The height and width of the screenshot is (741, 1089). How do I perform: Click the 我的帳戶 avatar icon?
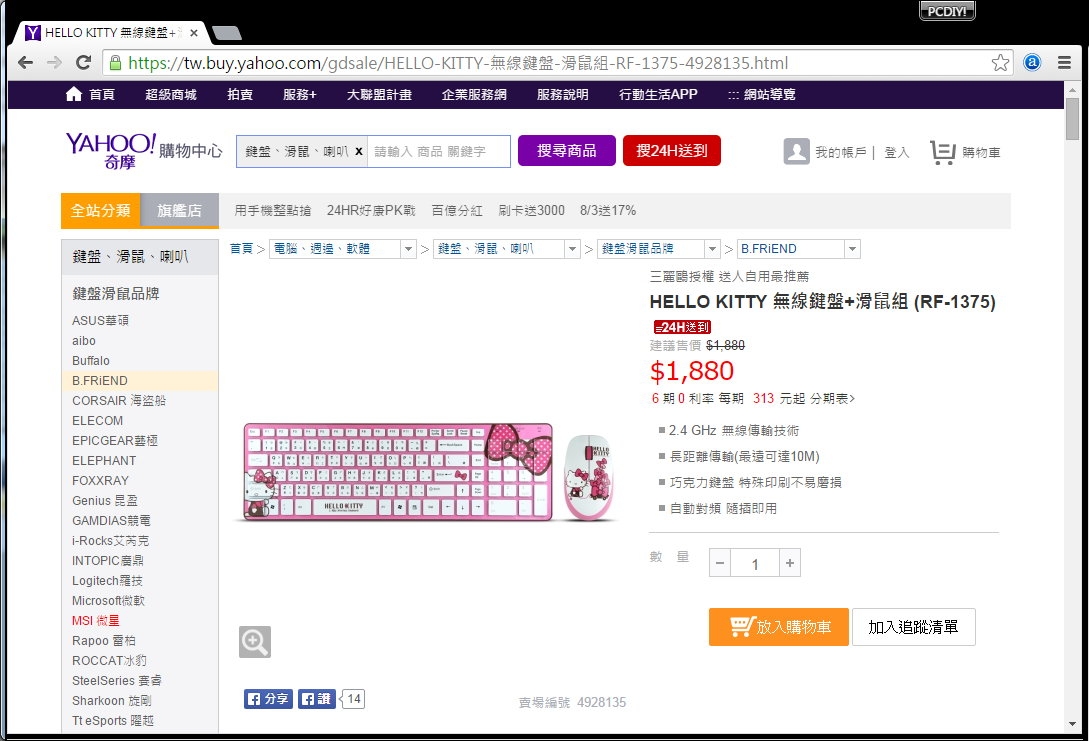pos(797,151)
